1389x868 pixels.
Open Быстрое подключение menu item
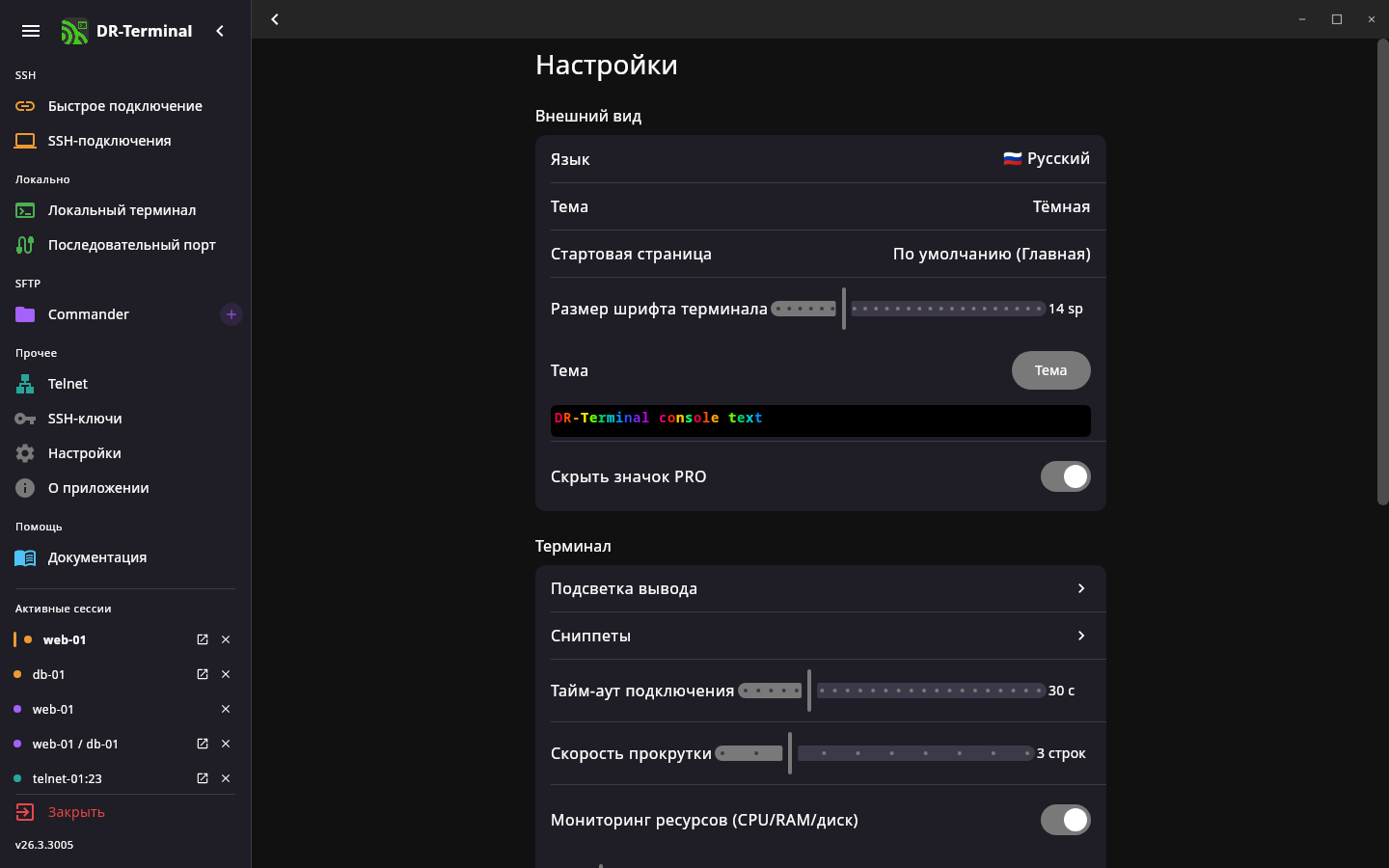pyautogui.click(x=125, y=106)
